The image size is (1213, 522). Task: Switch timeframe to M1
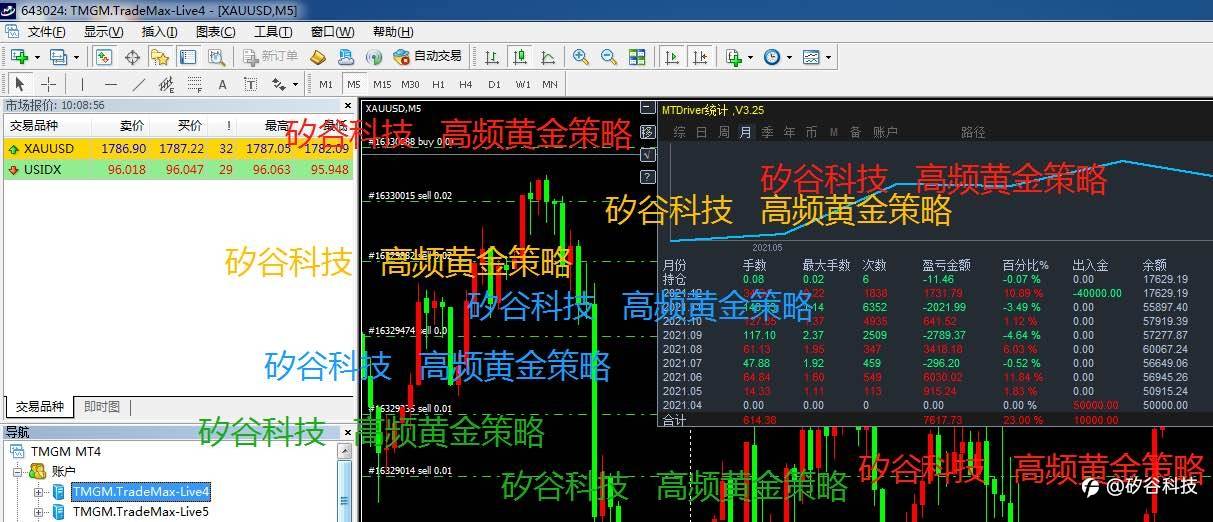326,84
